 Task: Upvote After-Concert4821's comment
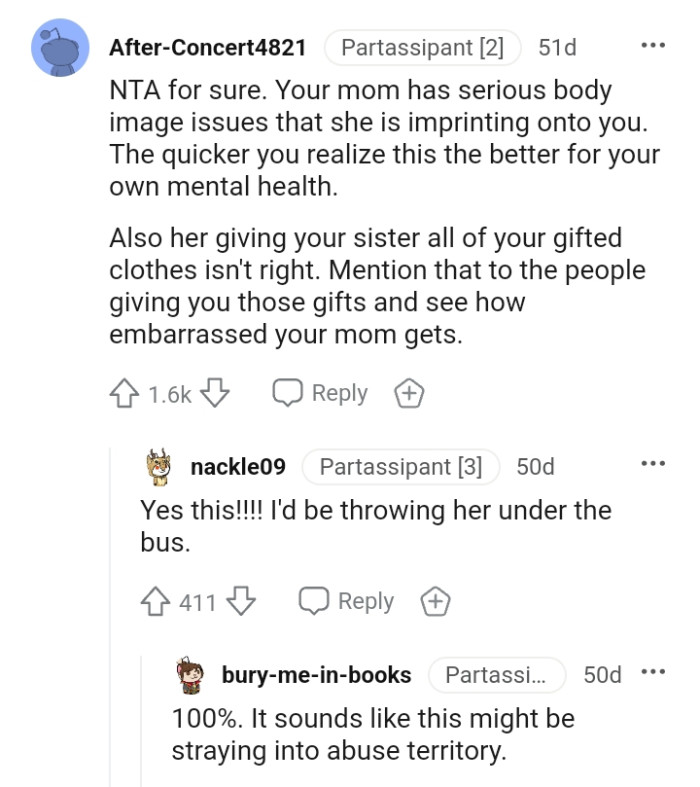point(125,394)
